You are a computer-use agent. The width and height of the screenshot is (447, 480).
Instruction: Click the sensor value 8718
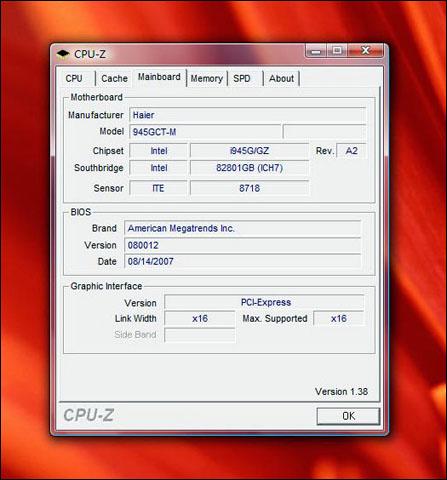point(249,188)
